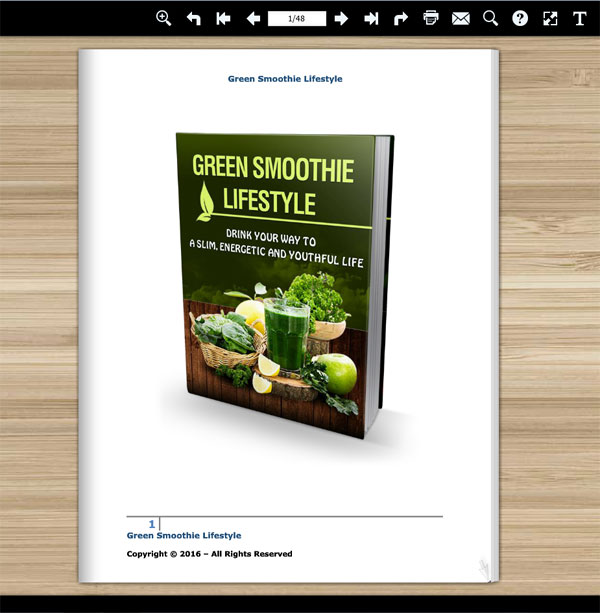Viewport: 600px width, 613px height.
Task: Print the flipbook with printer icon
Action: coord(431,18)
